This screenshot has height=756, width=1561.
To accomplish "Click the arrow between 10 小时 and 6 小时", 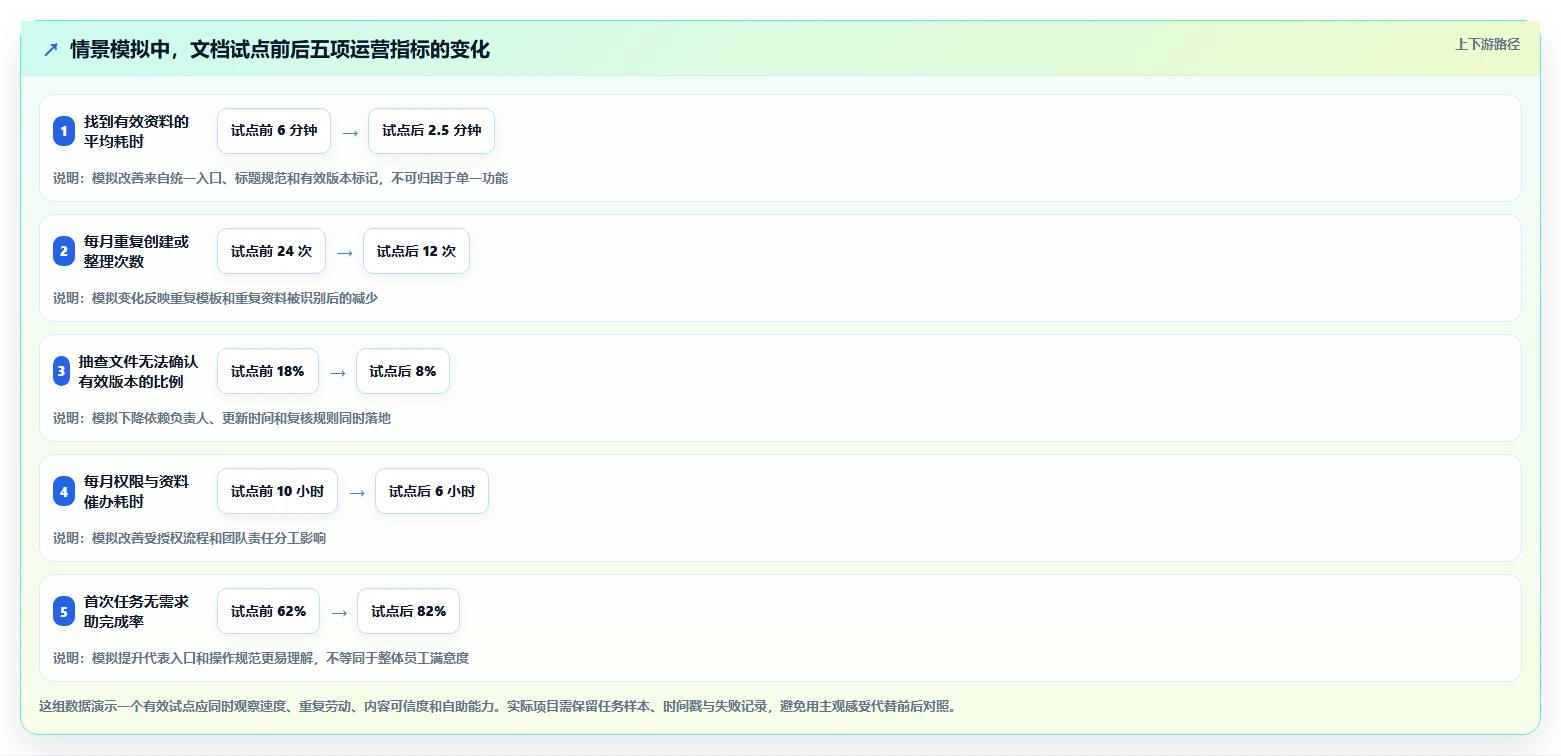I will tap(357, 492).
